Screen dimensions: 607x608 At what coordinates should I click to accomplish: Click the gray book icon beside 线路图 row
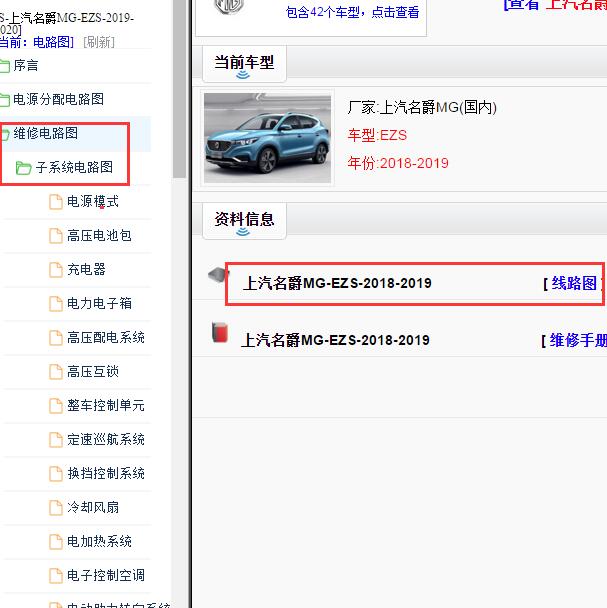coord(218,275)
